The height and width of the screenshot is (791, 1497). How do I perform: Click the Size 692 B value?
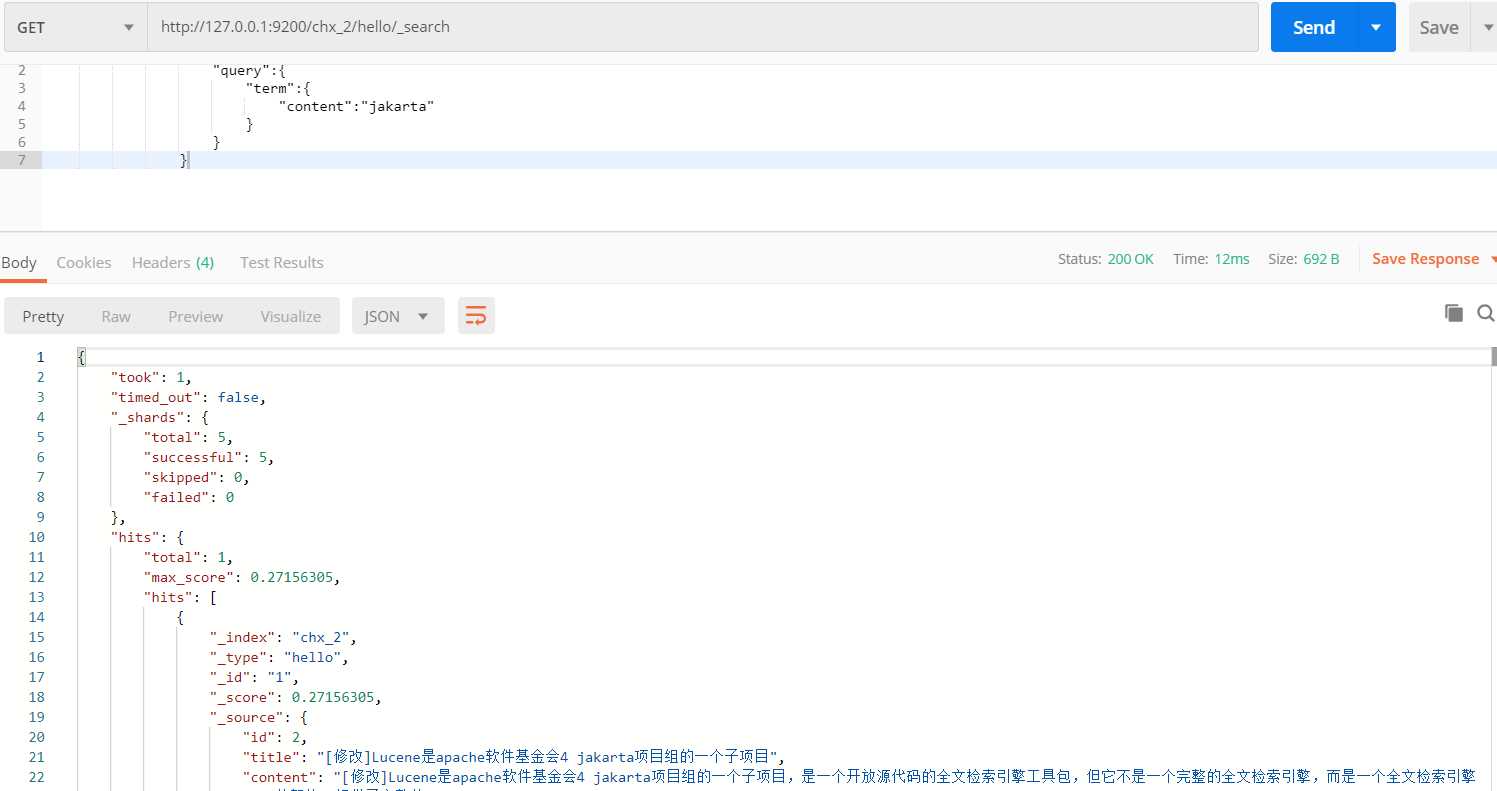pos(1321,259)
